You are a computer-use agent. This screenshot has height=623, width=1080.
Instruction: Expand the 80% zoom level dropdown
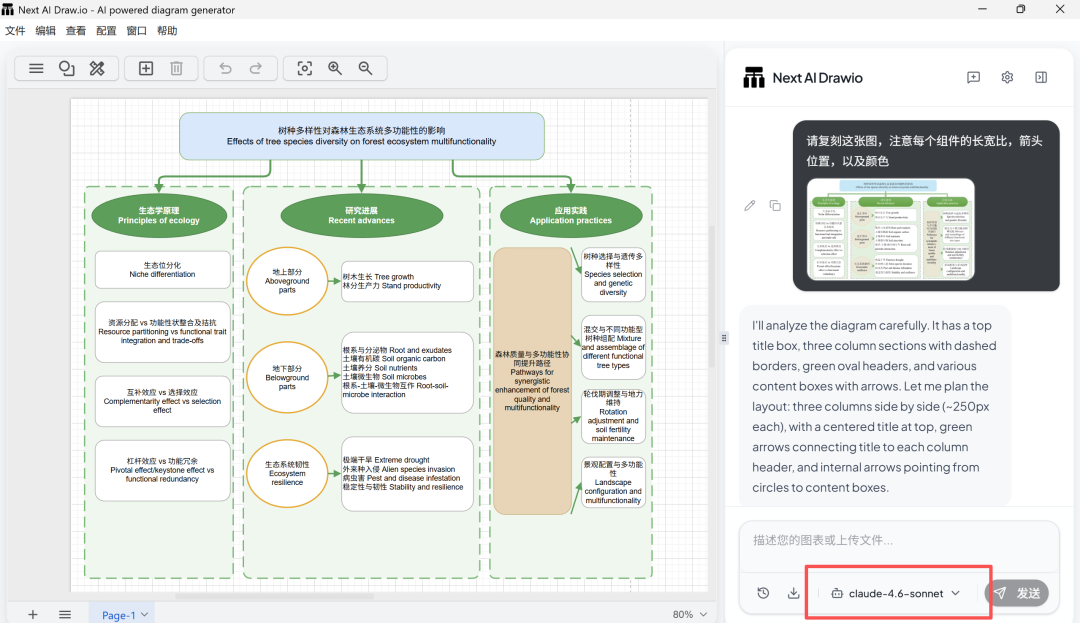pos(689,614)
